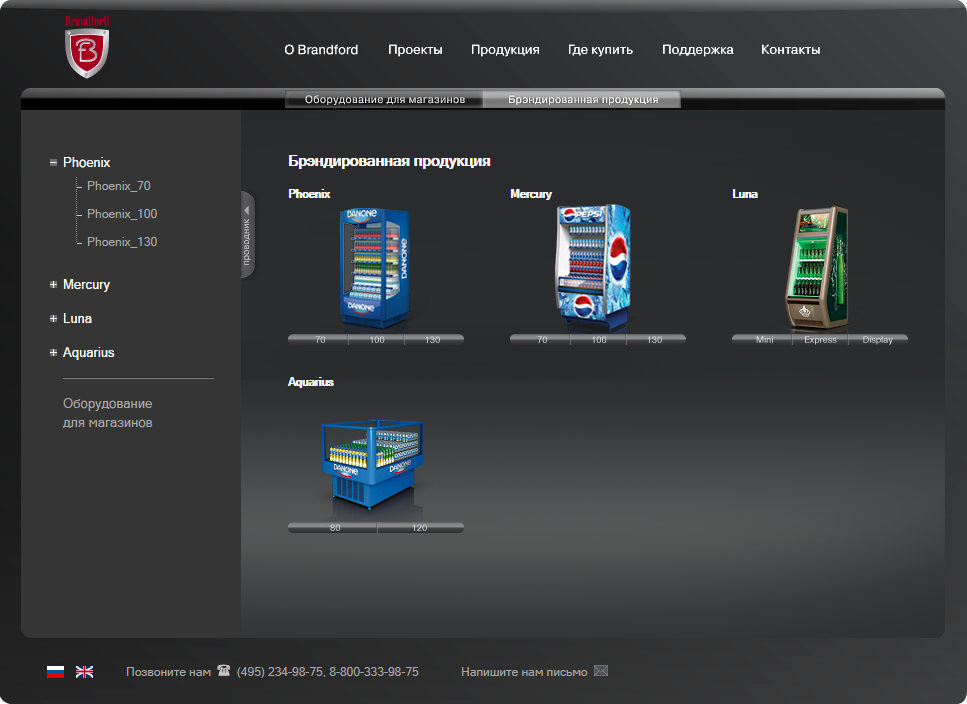The height and width of the screenshot is (704, 967).
Task: Switch to Брэндированная продукция tab
Action: [x=582, y=99]
